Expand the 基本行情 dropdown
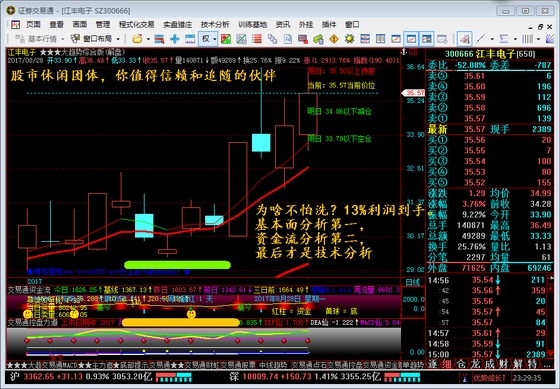The image size is (560, 389). click(62, 39)
